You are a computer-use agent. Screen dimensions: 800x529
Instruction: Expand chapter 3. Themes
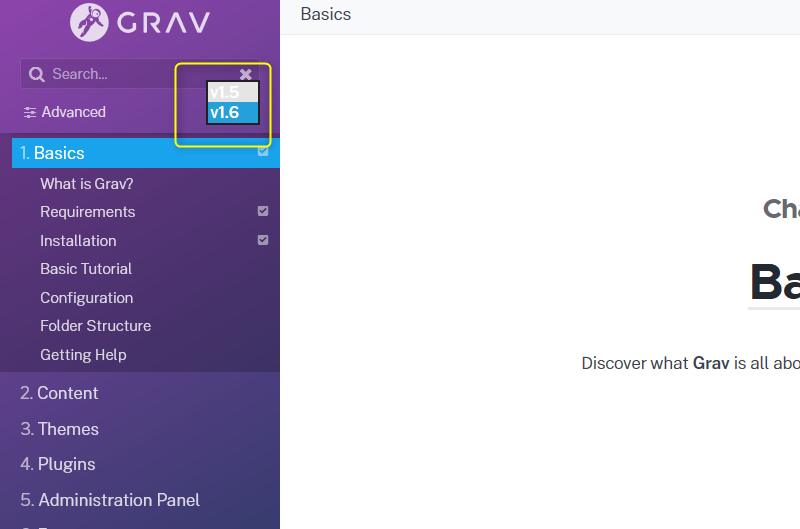click(x=59, y=429)
